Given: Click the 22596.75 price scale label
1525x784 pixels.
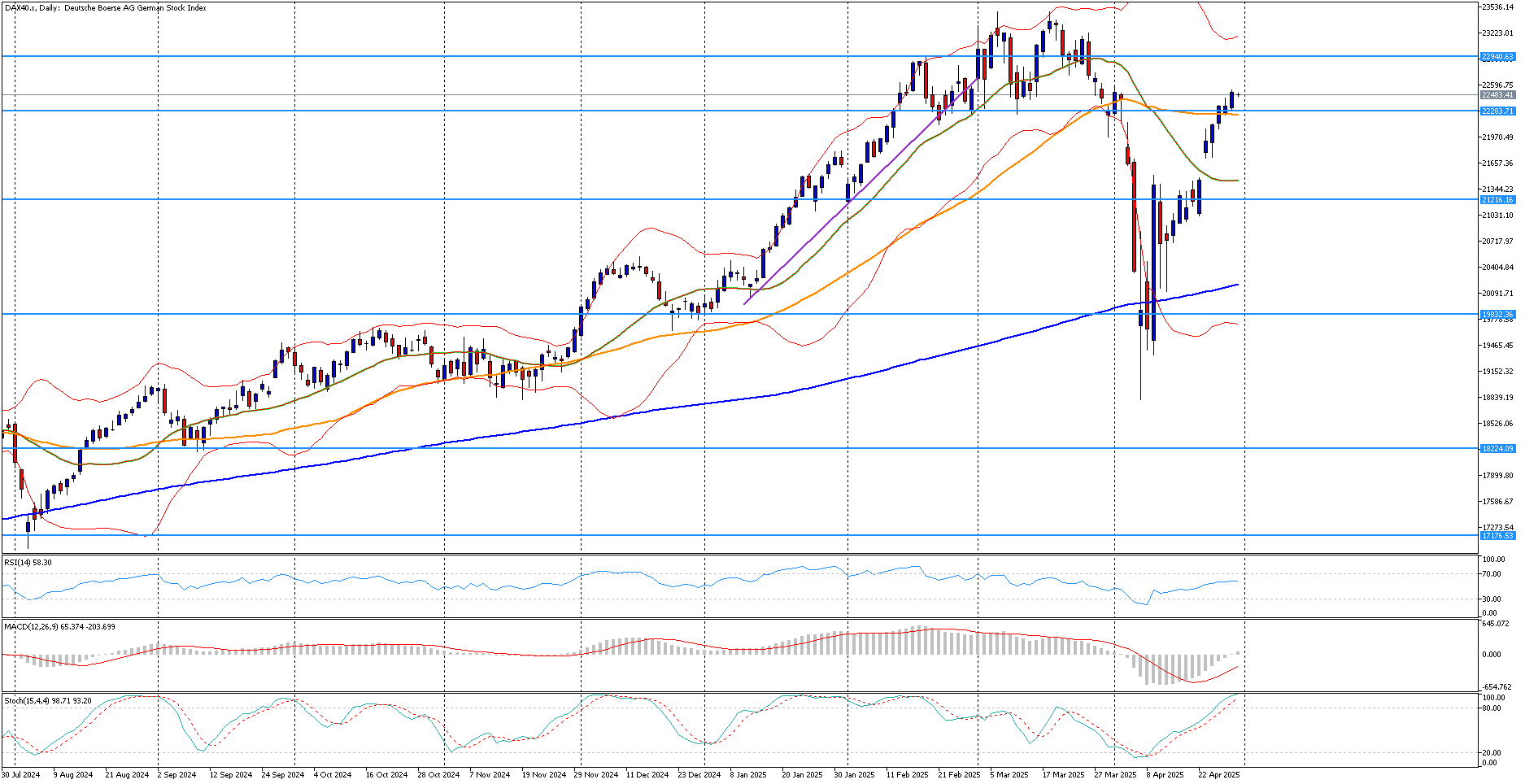Looking at the screenshot, I should pyautogui.click(x=1497, y=85).
